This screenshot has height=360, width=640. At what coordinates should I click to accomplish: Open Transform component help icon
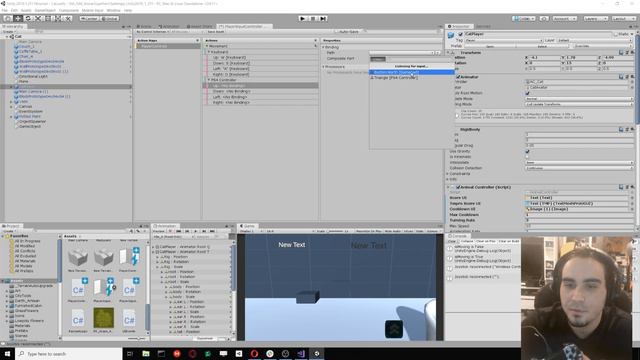(621, 53)
